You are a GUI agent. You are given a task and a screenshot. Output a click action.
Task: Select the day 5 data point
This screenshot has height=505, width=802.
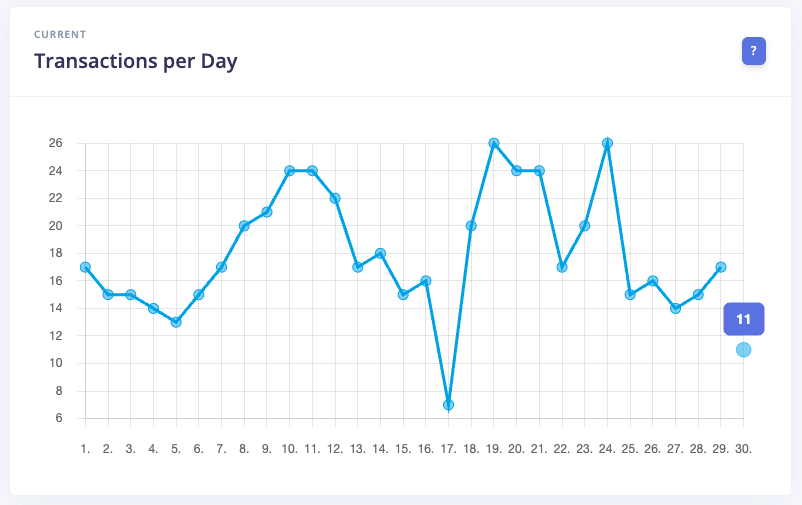176,322
